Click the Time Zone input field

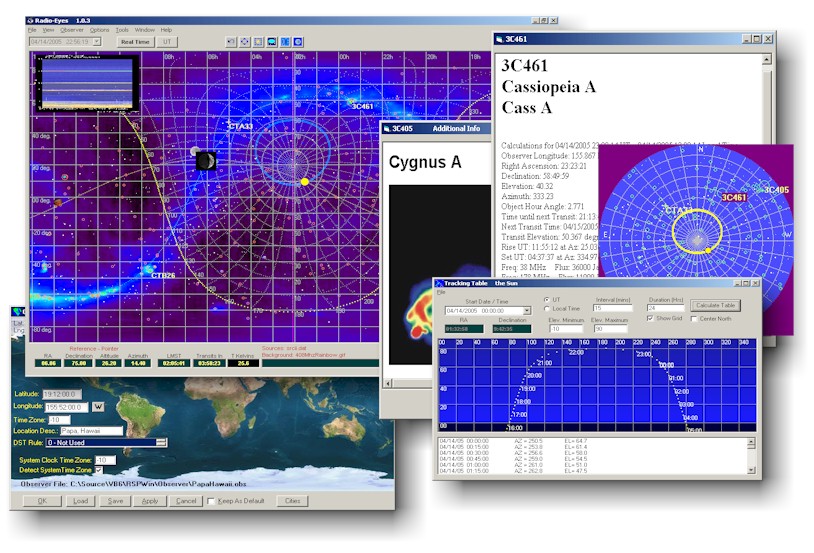(x=59, y=420)
